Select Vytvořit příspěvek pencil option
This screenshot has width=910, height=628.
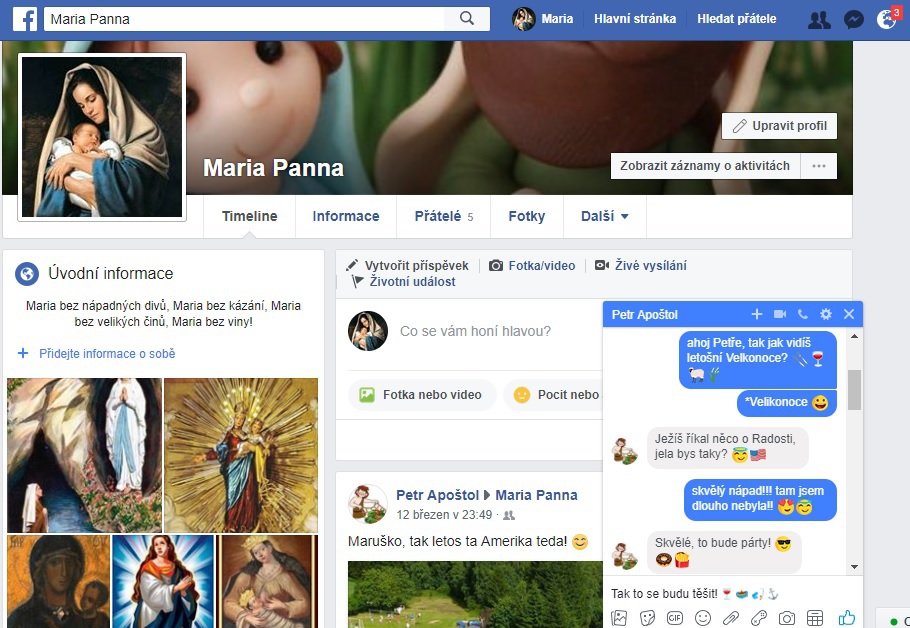(x=407, y=265)
